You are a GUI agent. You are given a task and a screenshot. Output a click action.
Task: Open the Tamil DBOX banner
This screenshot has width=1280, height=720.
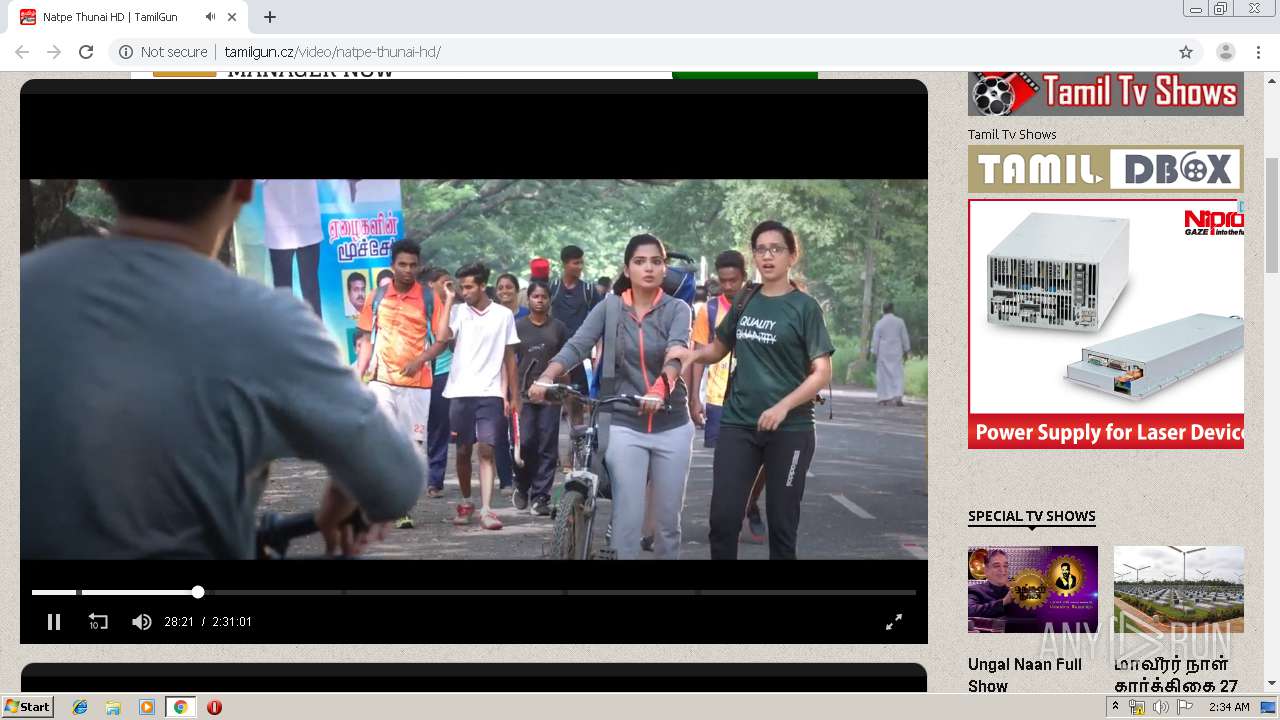click(x=1106, y=169)
